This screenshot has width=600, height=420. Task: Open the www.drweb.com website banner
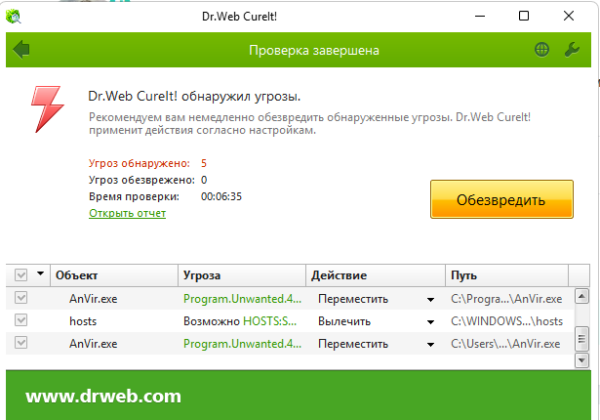(103, 396)
